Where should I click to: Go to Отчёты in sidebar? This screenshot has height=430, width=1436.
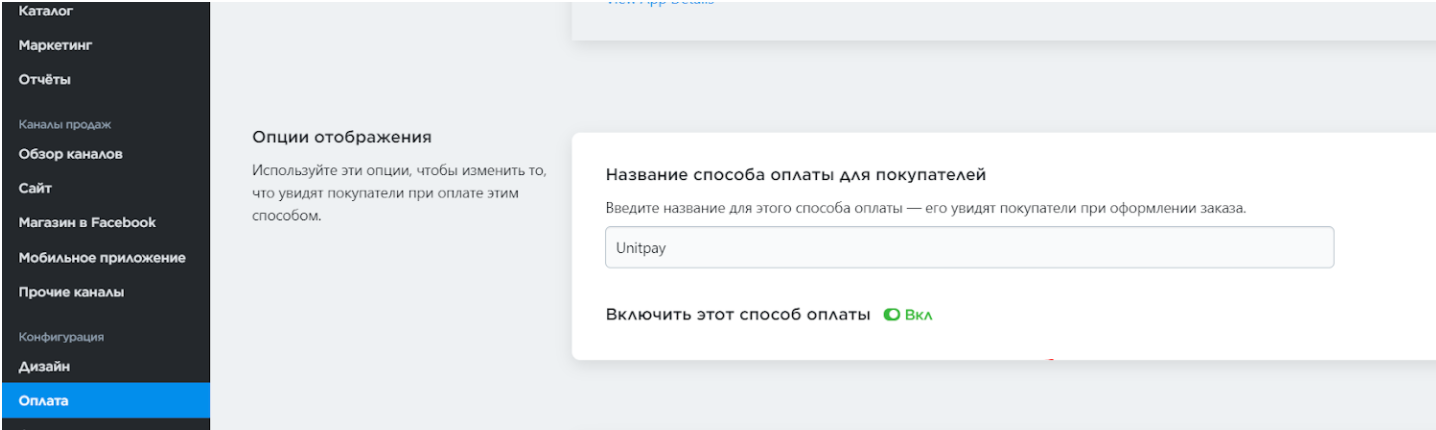(44, 79)
